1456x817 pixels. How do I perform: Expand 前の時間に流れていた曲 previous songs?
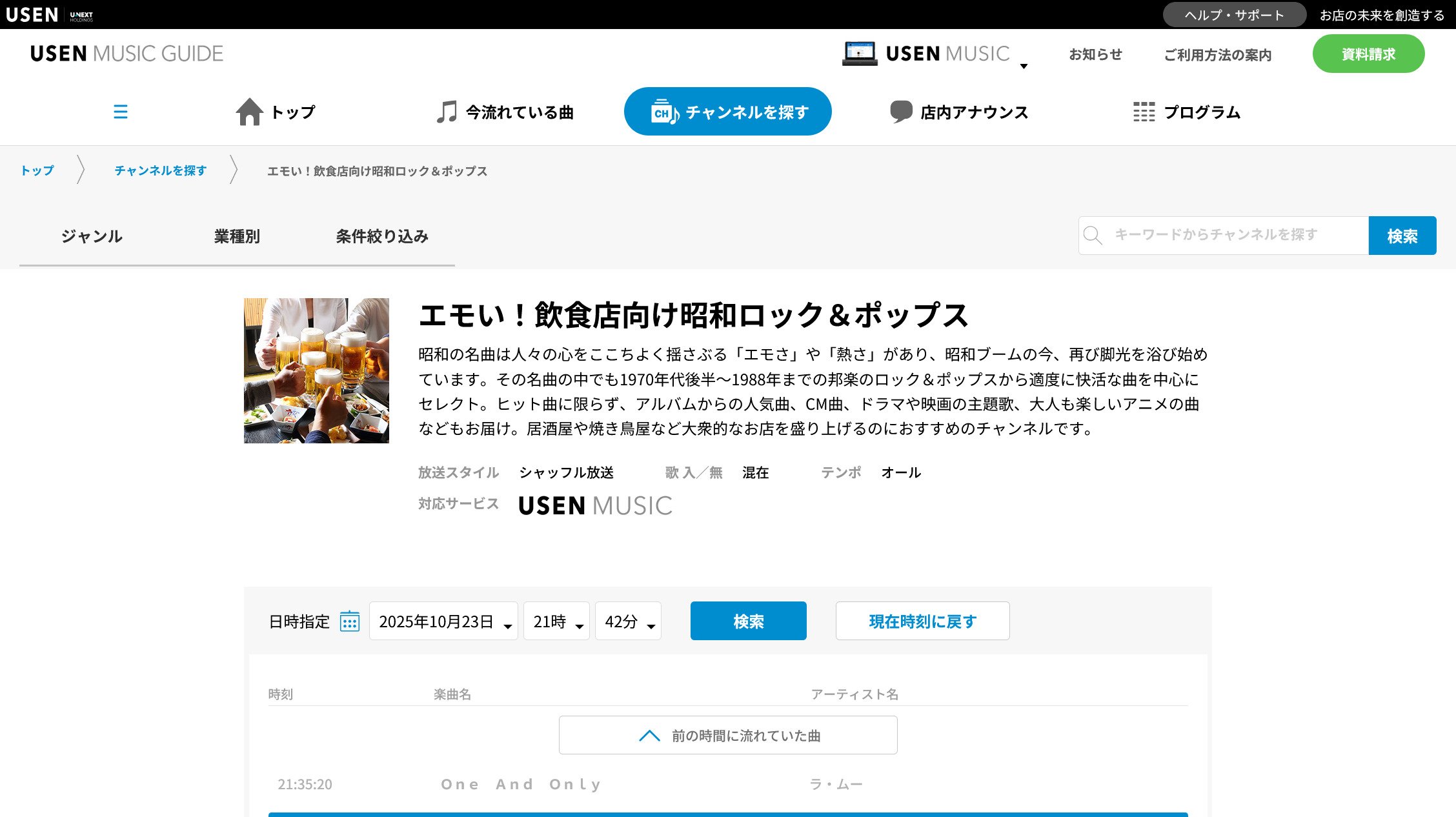[728, 735]
